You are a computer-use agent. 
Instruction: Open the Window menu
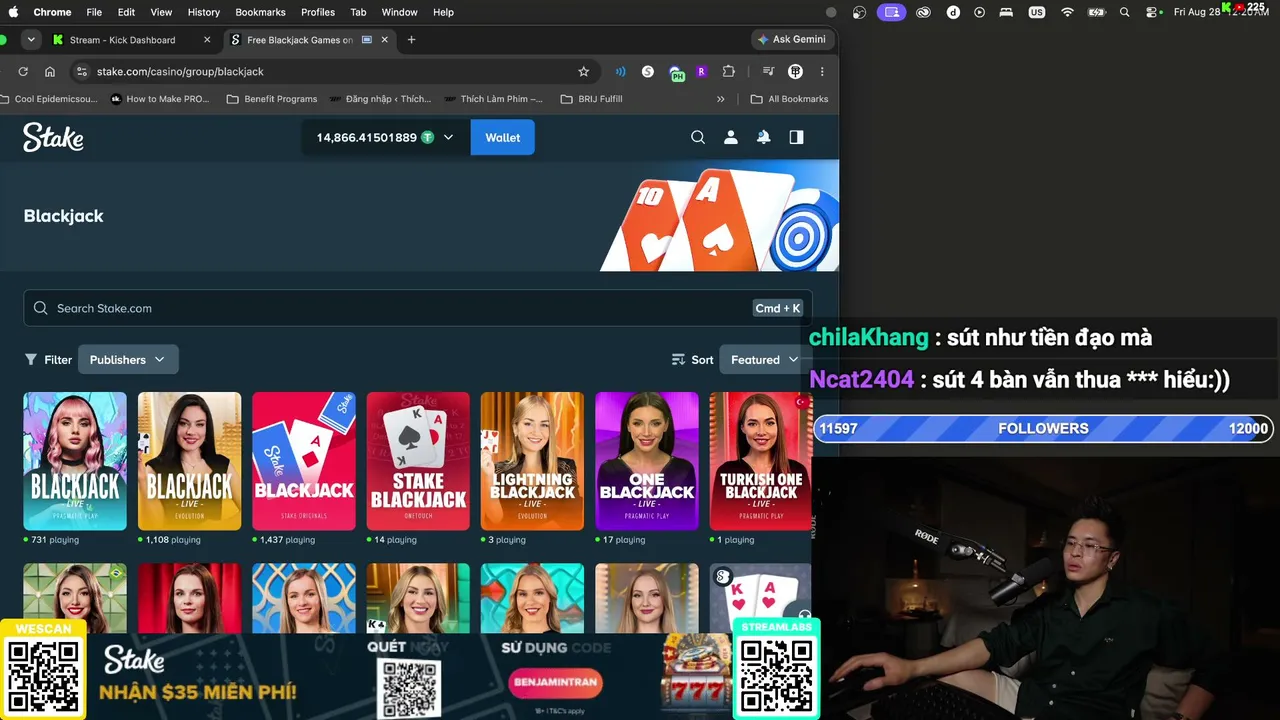pyautogui.click(x=399, y=12)
